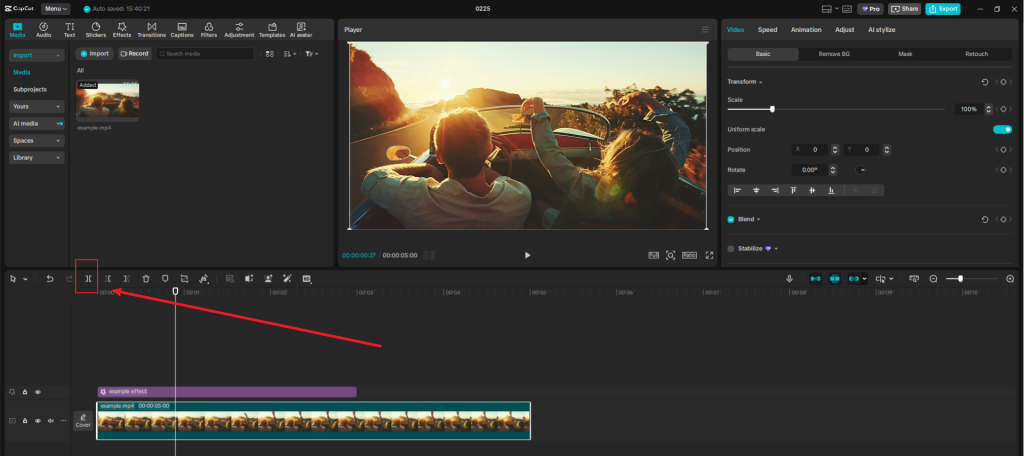
Task: Align clip to left edge
Action: point(737,190)
